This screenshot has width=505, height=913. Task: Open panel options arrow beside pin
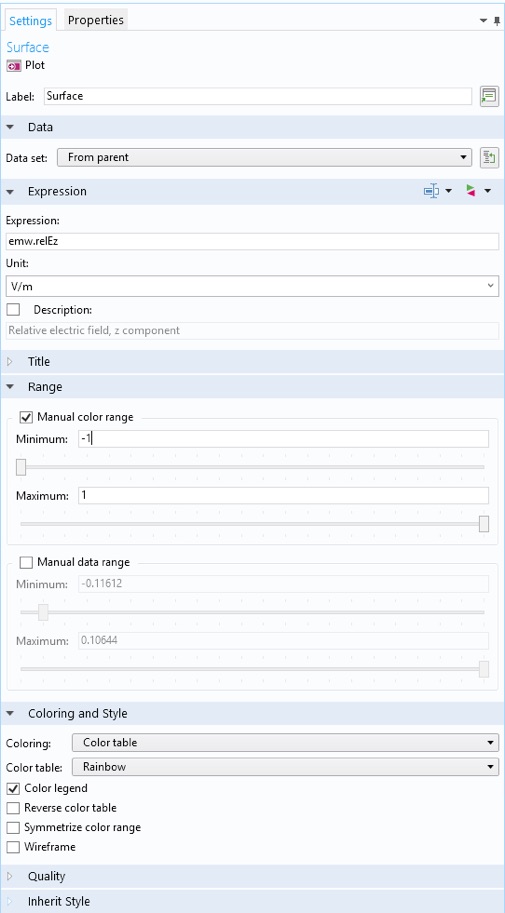pos(483,21)
